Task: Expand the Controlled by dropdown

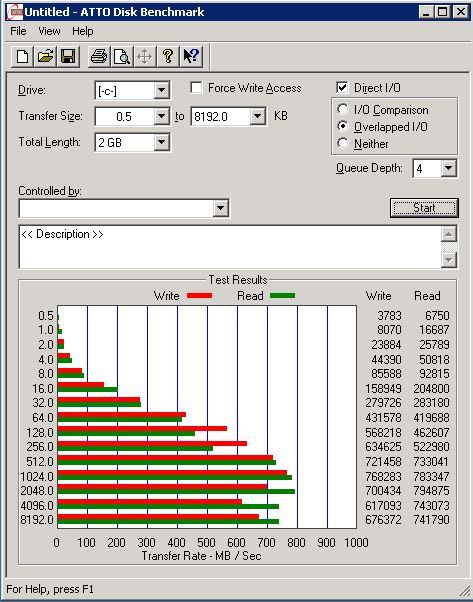Action: (x=220, y=208)
